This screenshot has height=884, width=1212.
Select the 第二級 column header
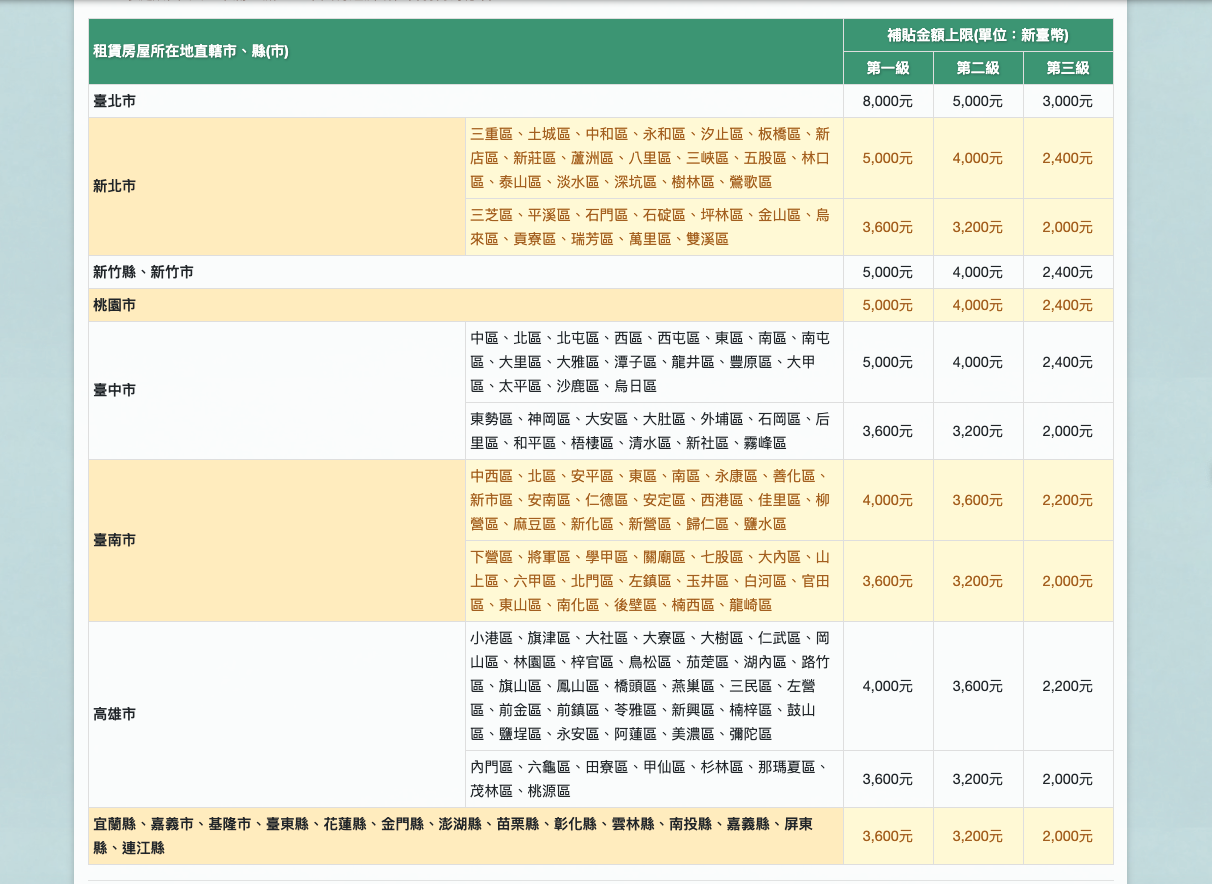click(x=978, y=68)
